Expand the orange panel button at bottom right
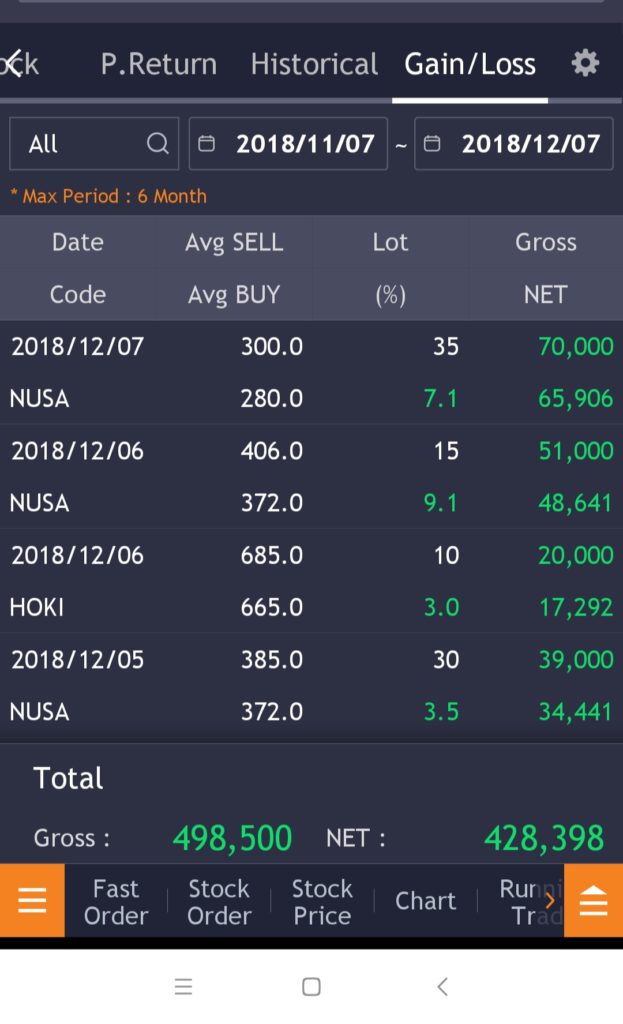 593,901
